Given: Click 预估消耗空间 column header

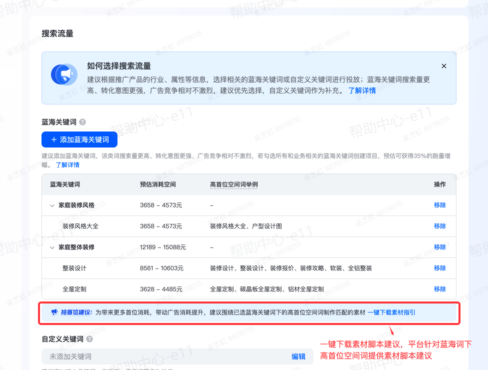Looking at the screenshot, I should 158,184.
